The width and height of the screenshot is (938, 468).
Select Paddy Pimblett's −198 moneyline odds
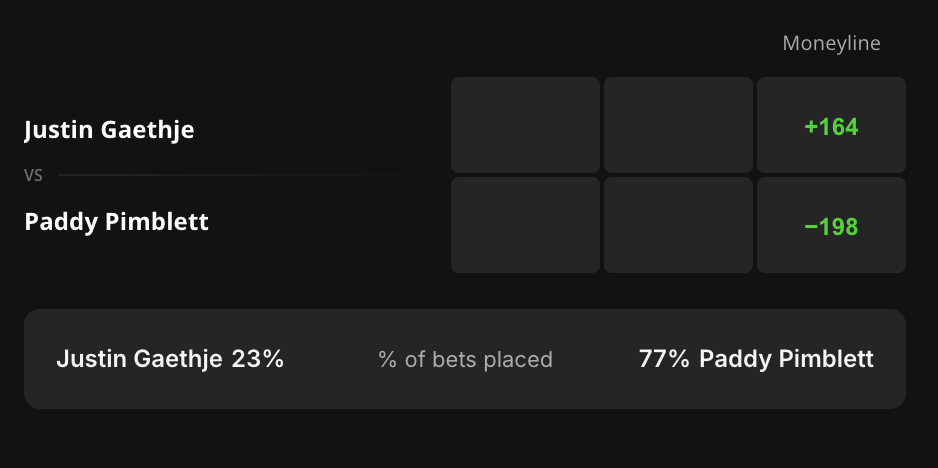(x=831, y=225)
